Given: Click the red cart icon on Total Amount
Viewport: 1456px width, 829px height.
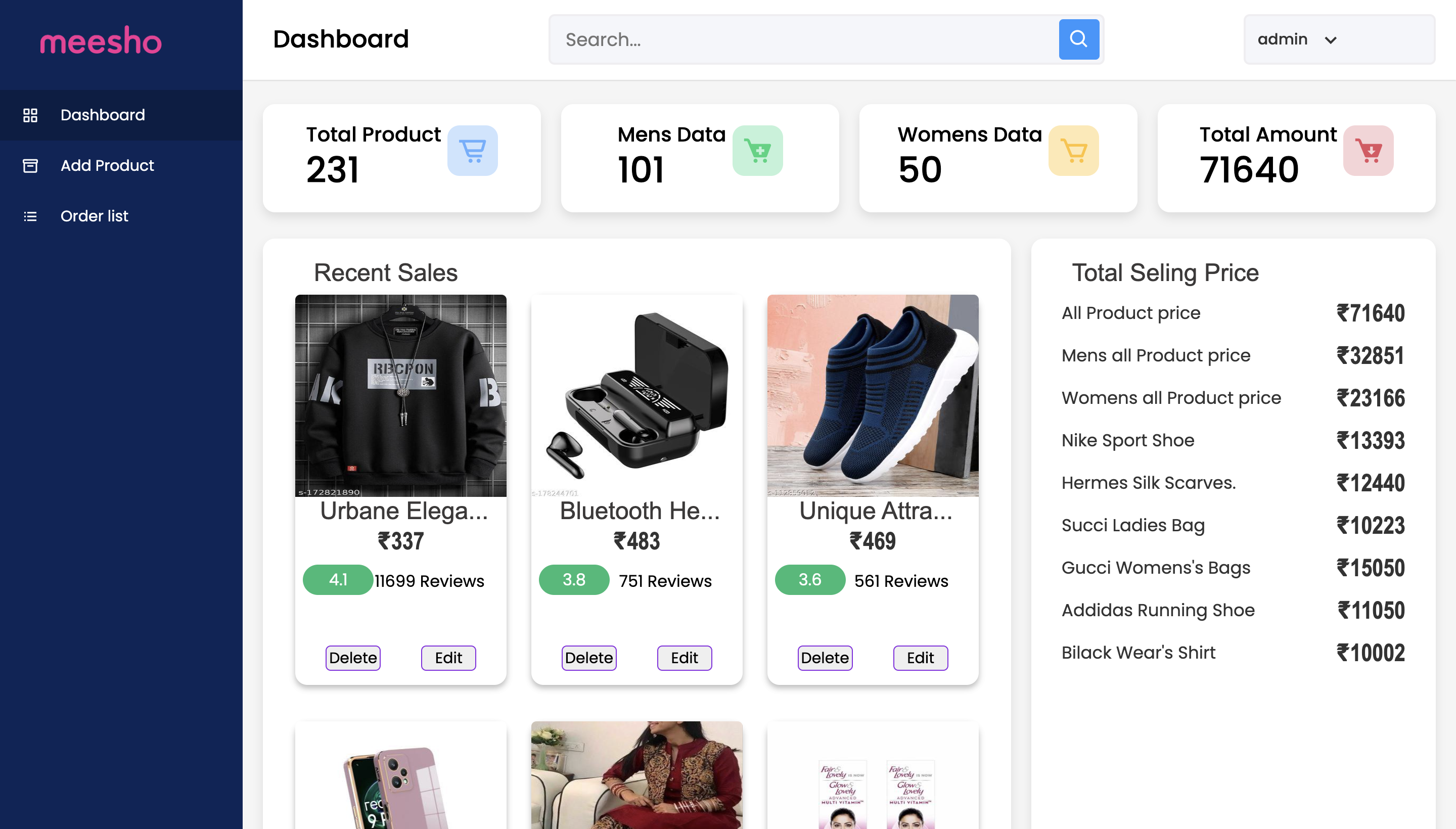Looking at the screenshot, I should click(x=1369, y=150).
